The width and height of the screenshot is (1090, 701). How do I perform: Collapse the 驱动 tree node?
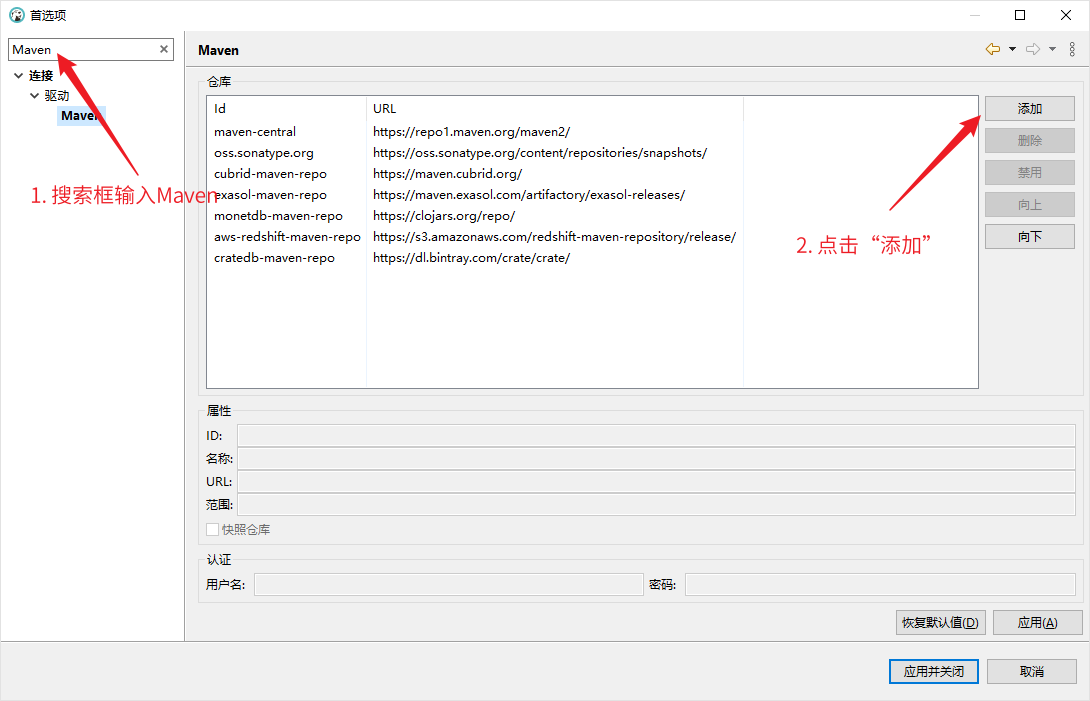point(35,96)
